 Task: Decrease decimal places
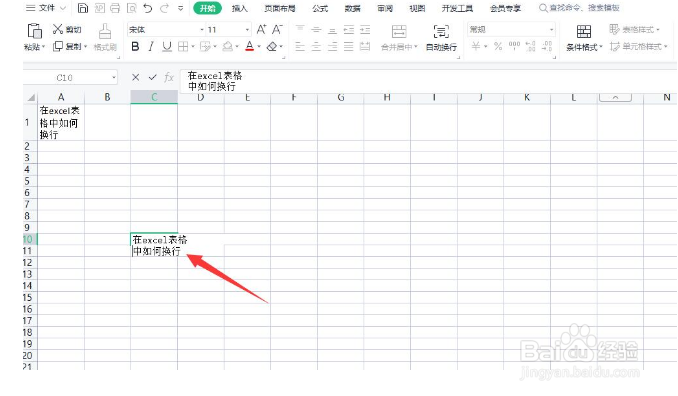pos(547,46)
